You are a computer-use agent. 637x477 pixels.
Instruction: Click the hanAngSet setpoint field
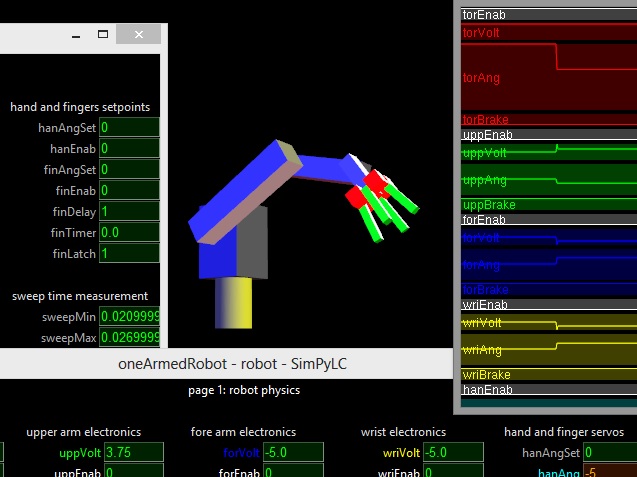129,128
